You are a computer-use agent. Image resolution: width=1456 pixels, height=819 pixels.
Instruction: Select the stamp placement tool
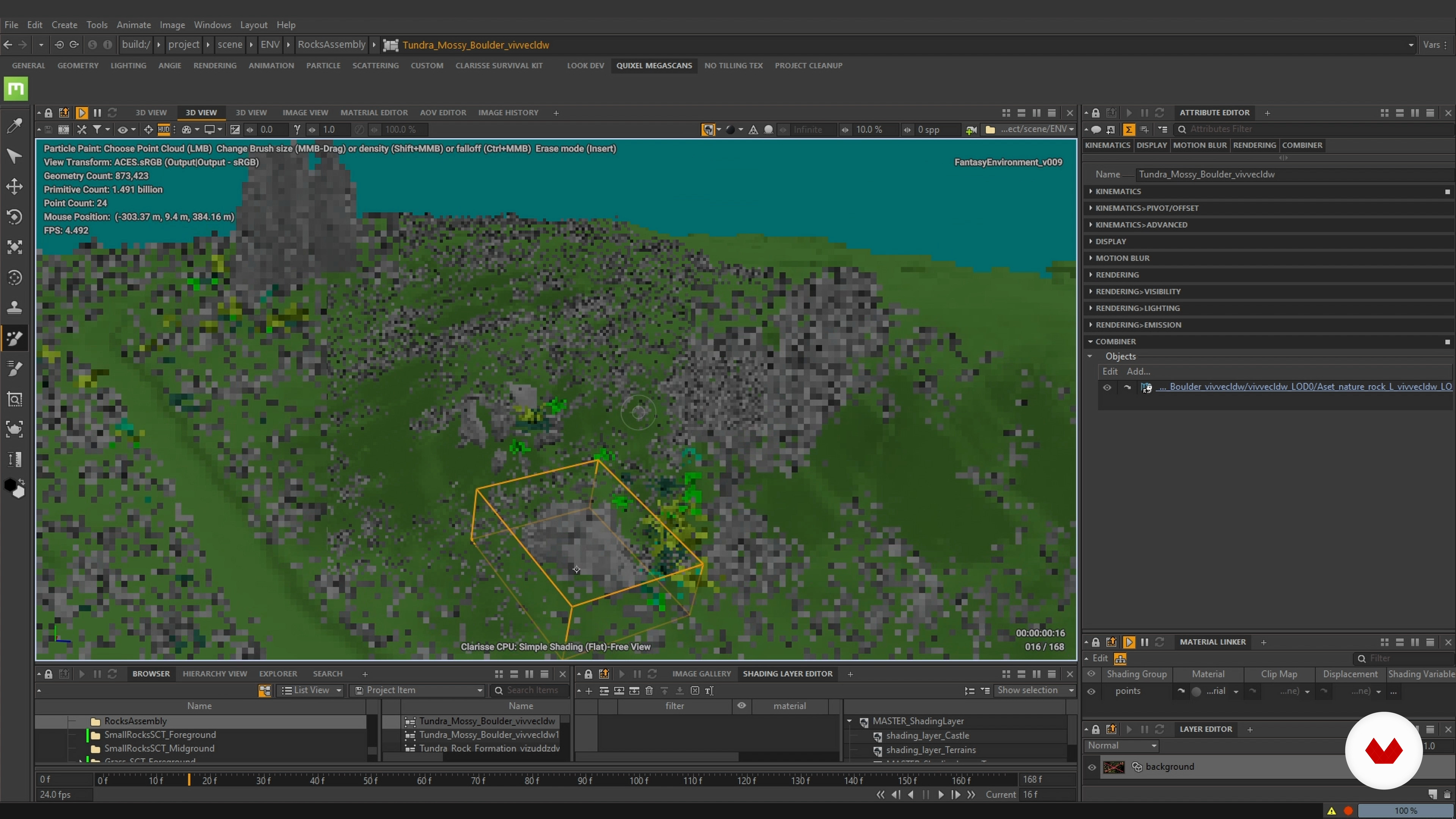(14, 308)
